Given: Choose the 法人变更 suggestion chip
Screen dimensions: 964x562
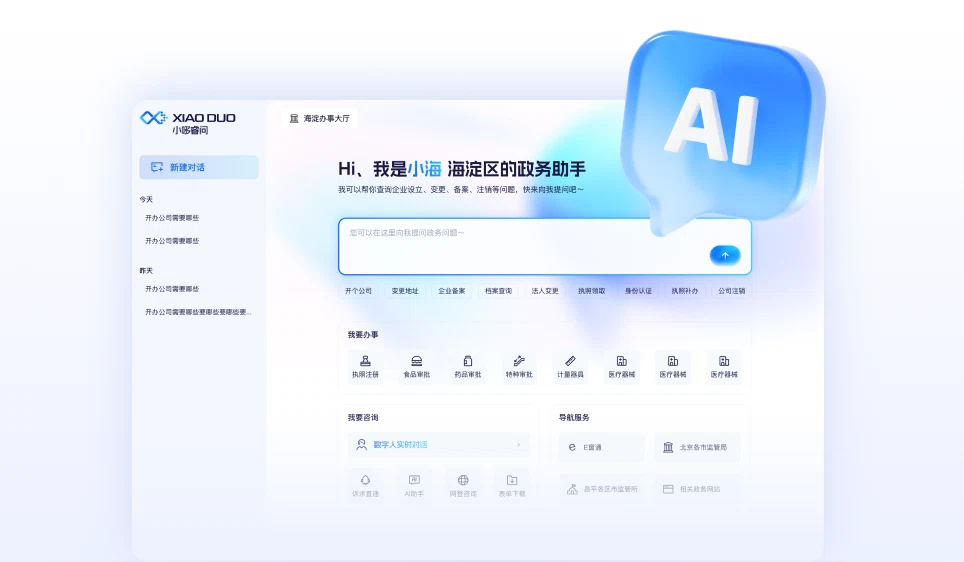Looking at the screenshot, I should [x=545, y=291].
